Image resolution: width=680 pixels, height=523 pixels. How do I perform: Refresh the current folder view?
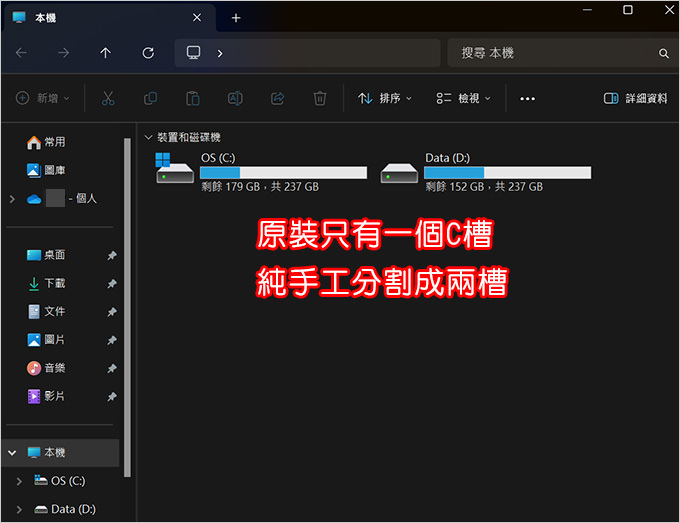point(148,53)
